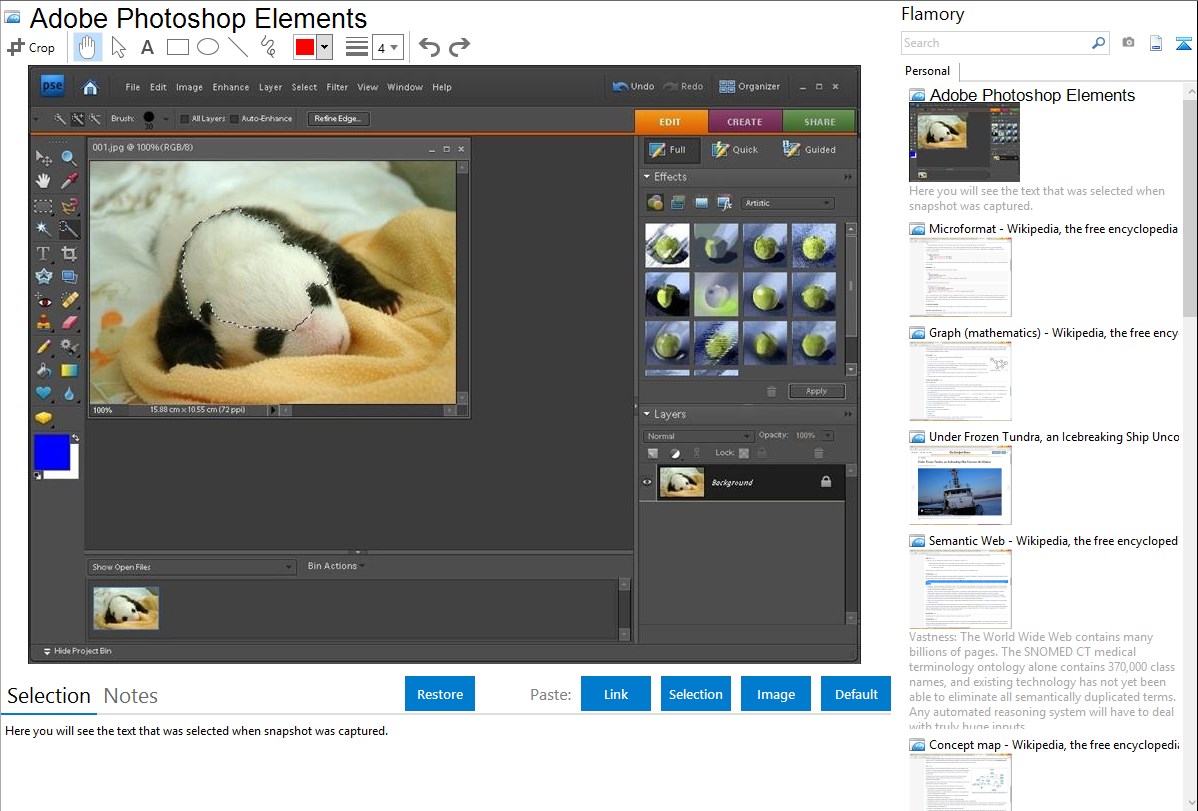Switch to Add to Selection brush mode

pos(77,118)
